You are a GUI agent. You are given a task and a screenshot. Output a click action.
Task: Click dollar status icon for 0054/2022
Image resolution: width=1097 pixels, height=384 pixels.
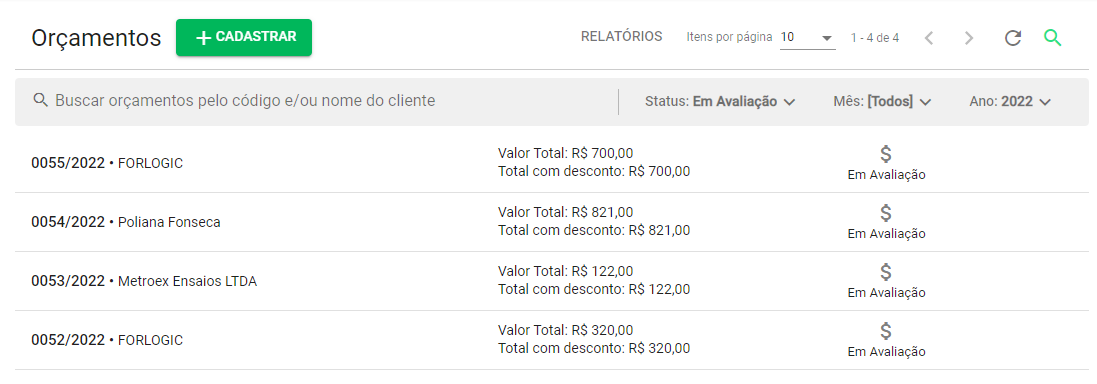coord(886,213)
